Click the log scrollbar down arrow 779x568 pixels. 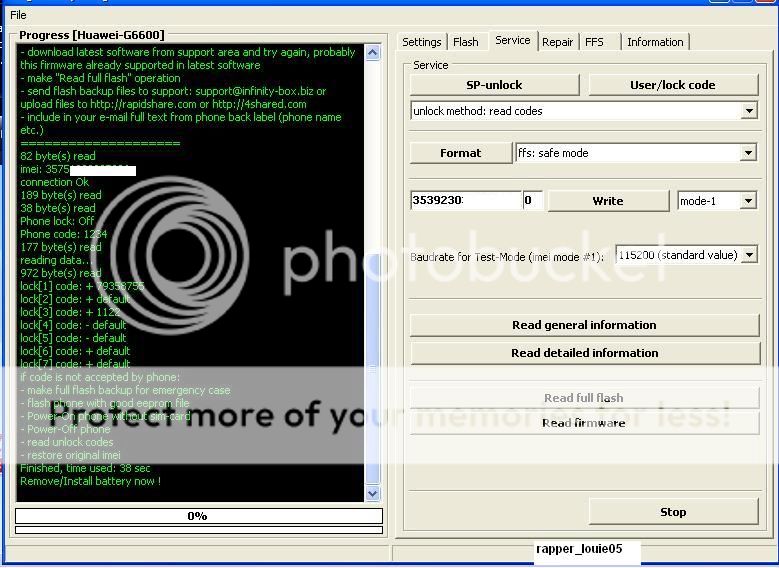tap(373, 493)
